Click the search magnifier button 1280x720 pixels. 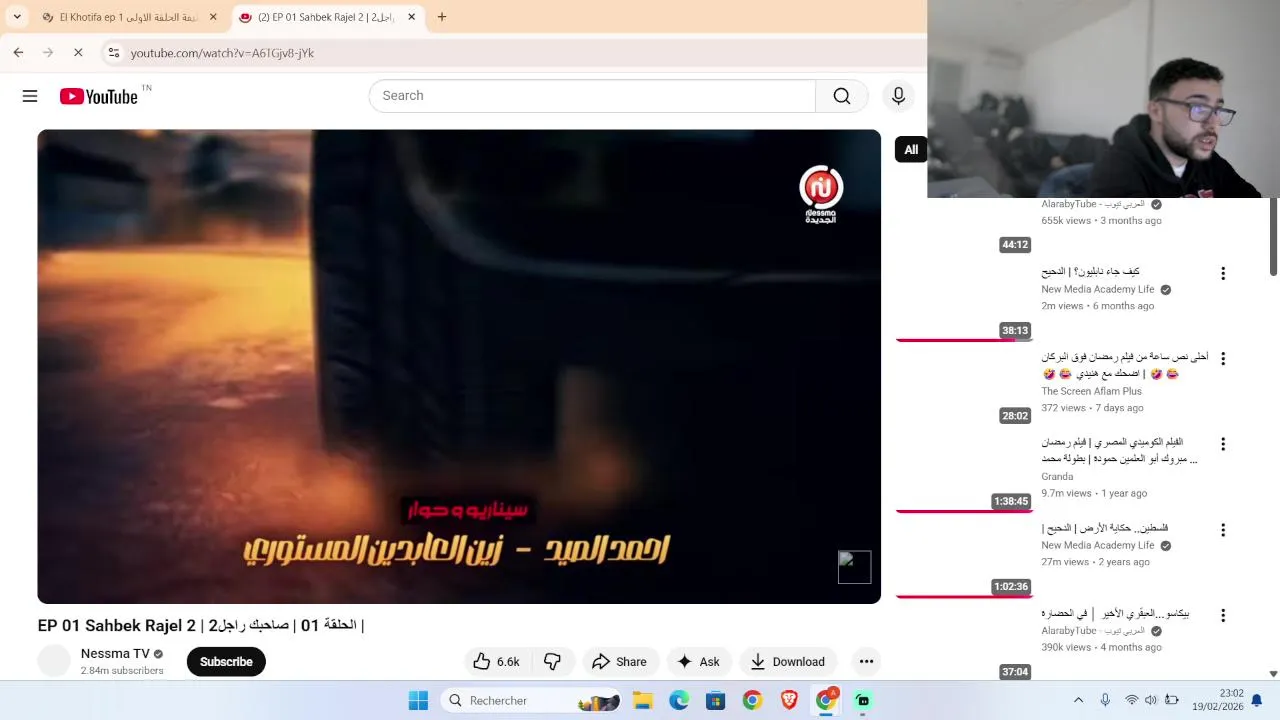point(842,96)
